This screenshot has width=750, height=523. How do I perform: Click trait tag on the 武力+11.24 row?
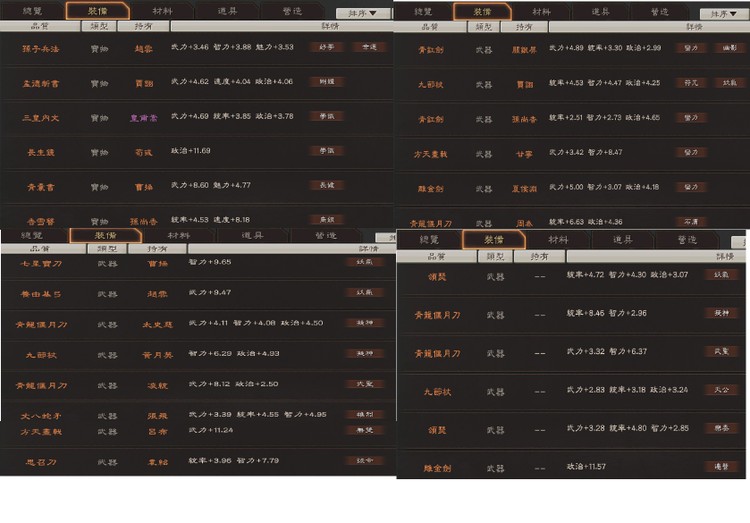[x=364, y=430]
